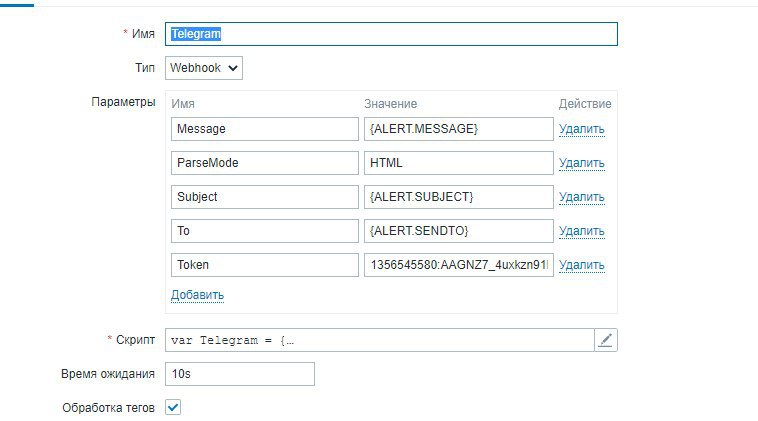758x421 pixels.
Task: Open the Тип Webhook dropdown
Action: coord(204,68)
